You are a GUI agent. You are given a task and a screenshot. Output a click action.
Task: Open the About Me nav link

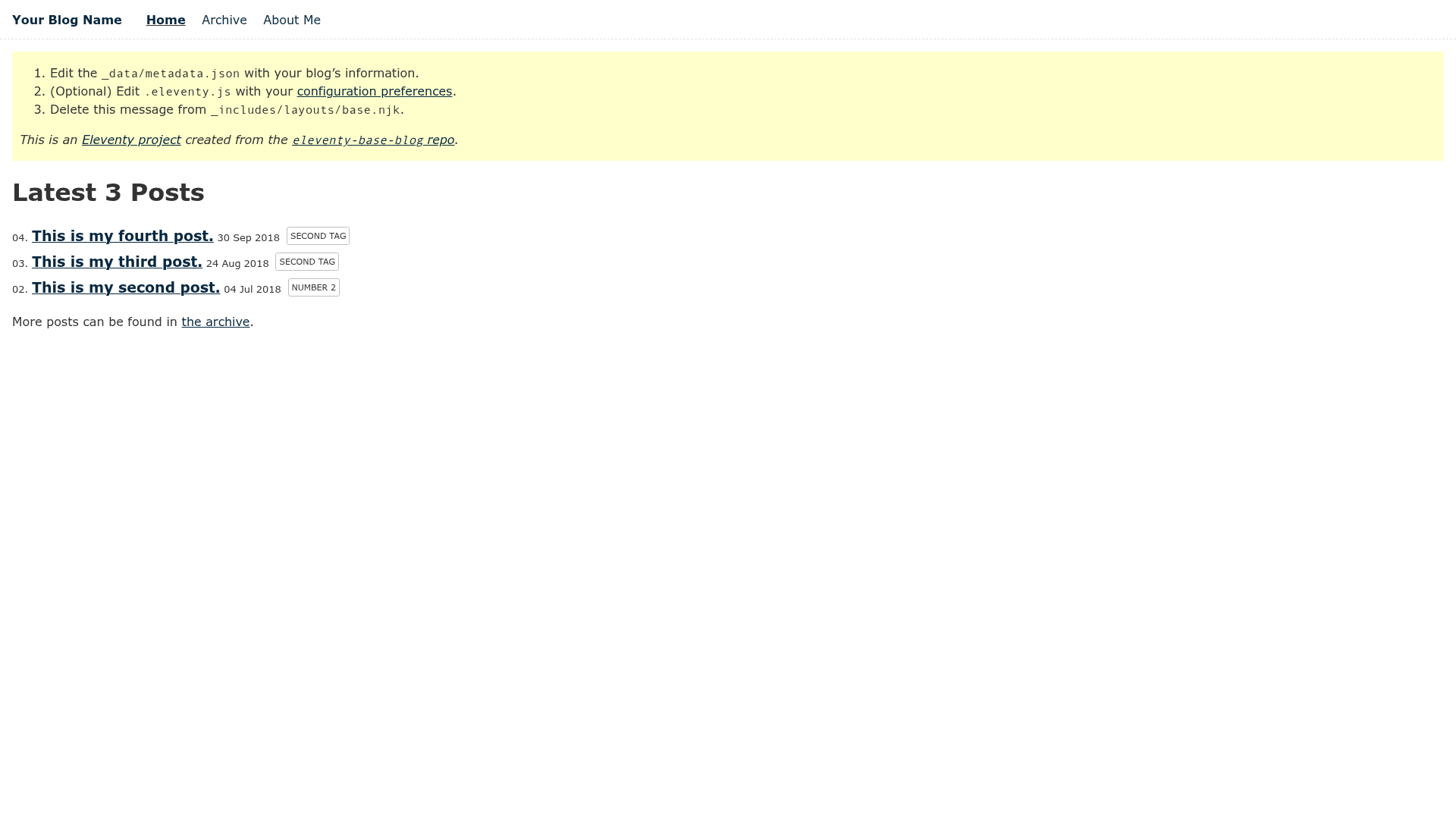(x=292, y=20)
